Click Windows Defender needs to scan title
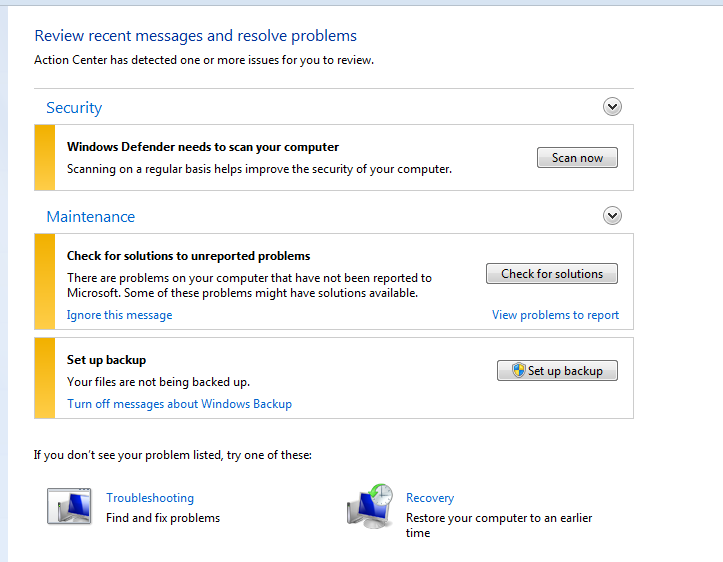Viewport: 723px width, 562px height. 203,147
